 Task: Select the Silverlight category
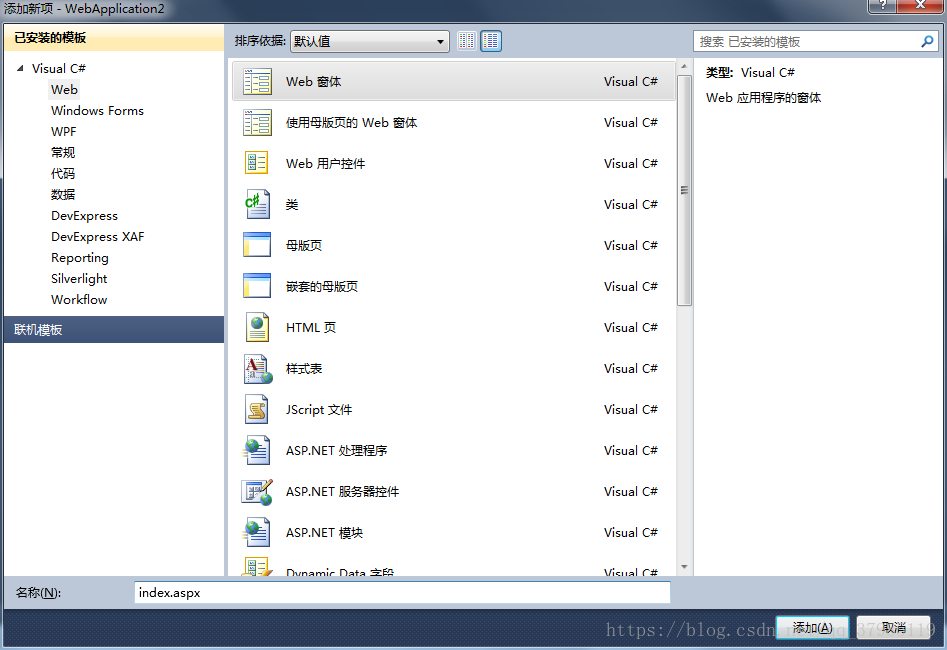coord(79,278)
